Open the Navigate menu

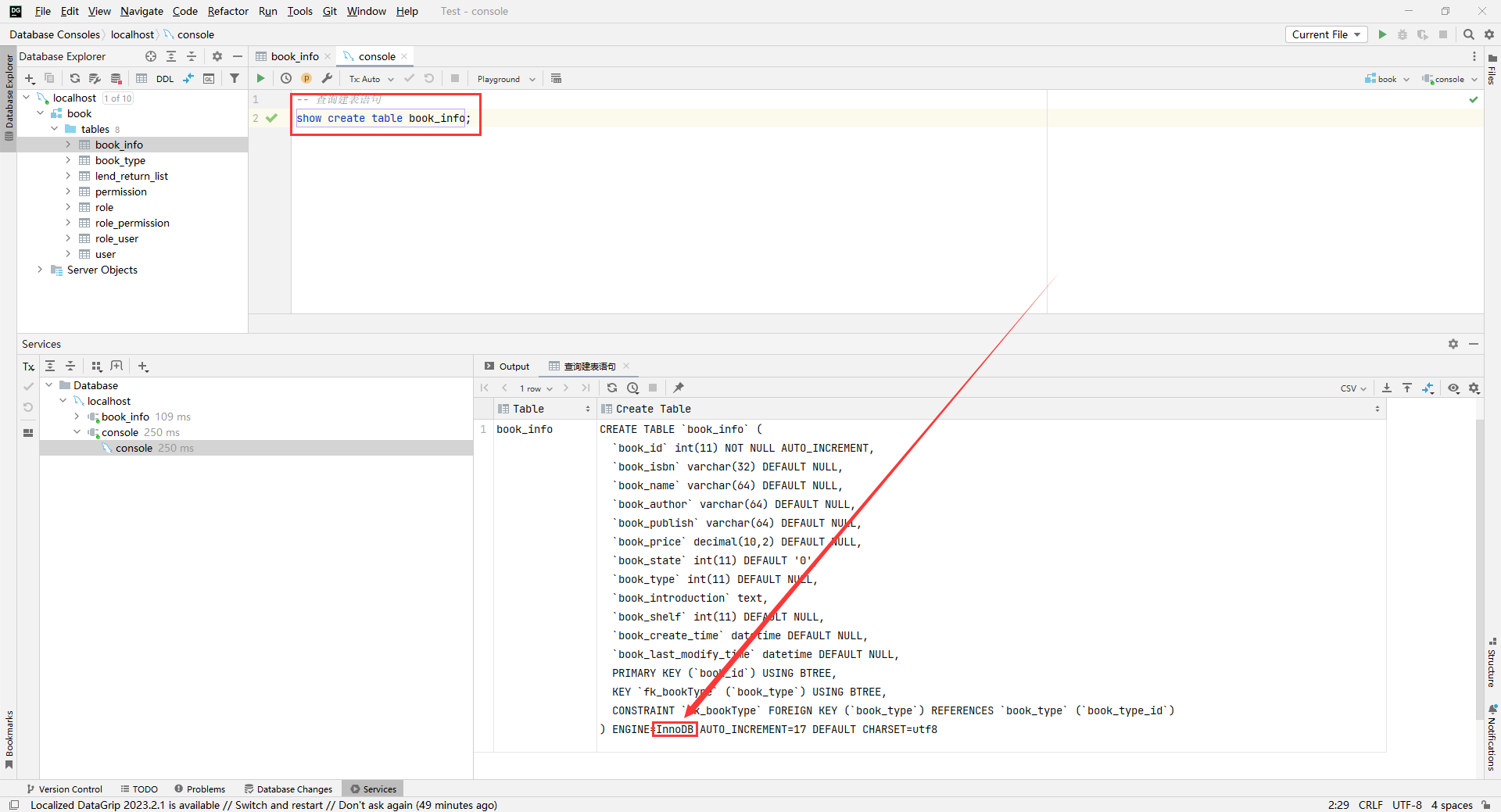click(142, 11)
